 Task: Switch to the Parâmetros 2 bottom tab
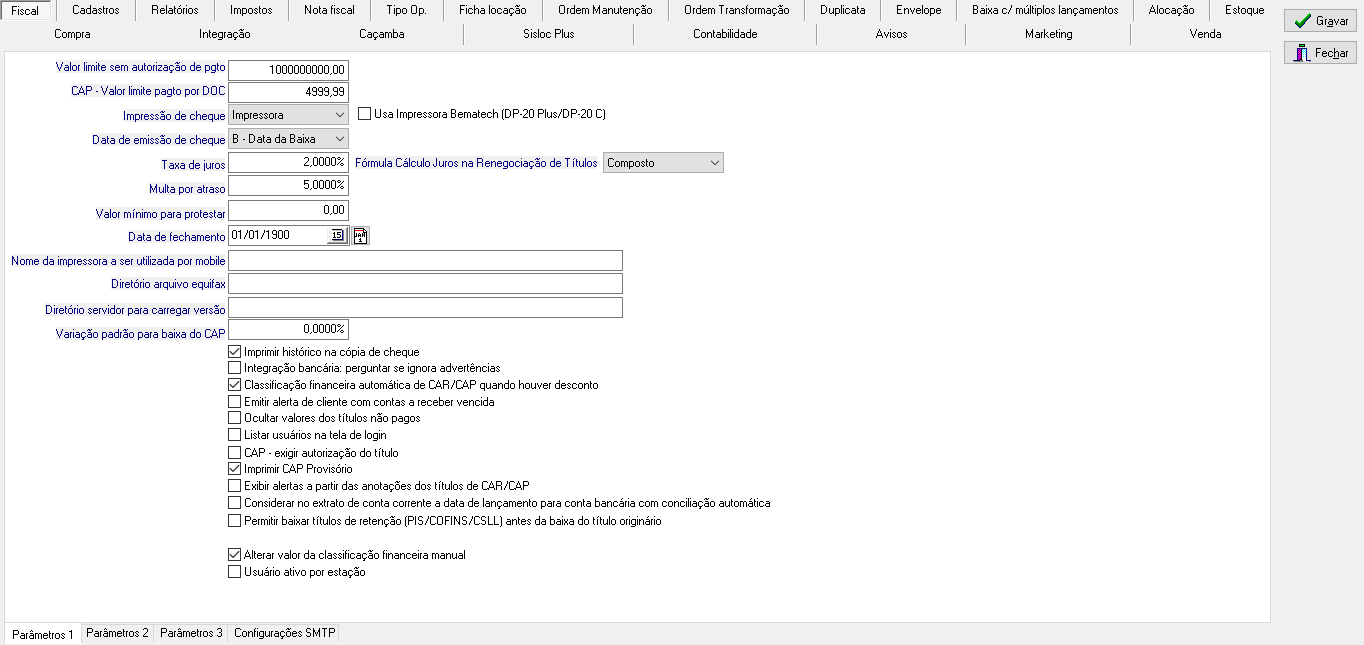(117, 633)
